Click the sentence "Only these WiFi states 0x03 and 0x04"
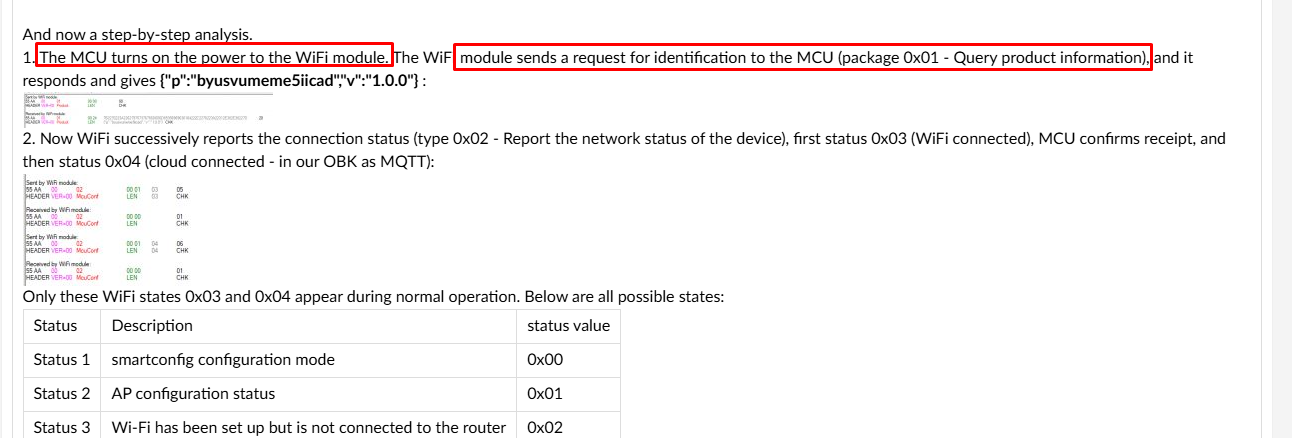This screenshot has width=1292, height=438. (372, 296)
